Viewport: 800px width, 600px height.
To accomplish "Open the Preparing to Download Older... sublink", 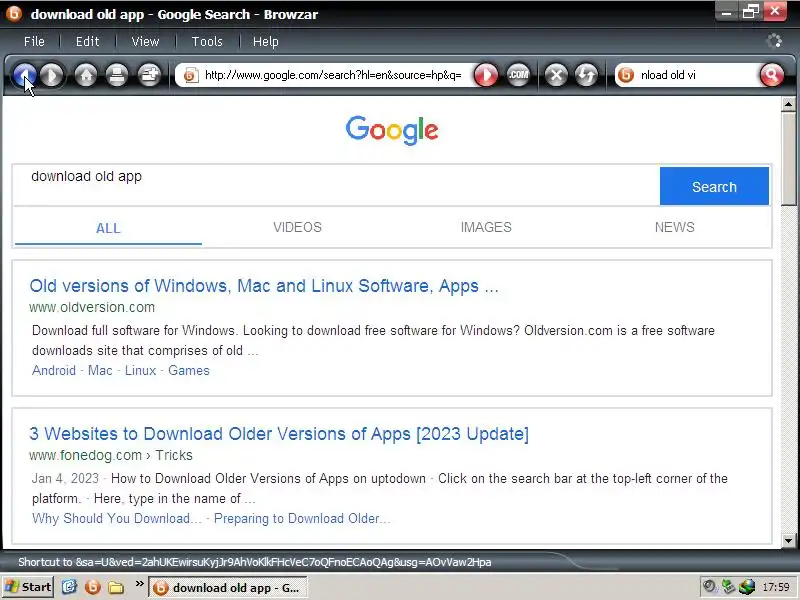I will [x=302, y=518].
